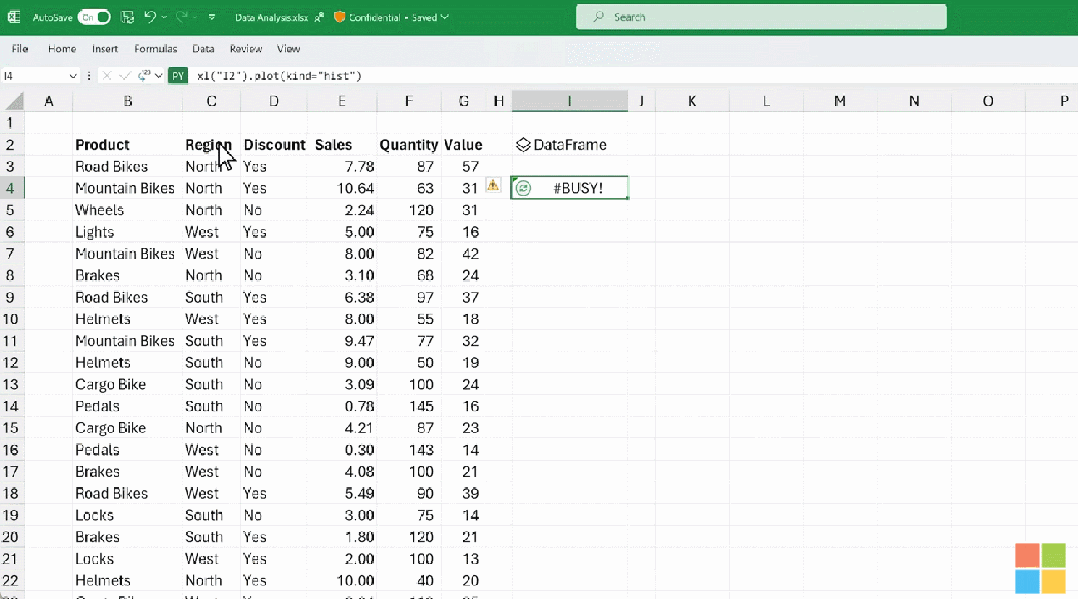Select the row 10 header
The width and height of the screenshot is (1078, 599).
(x=11, y=319)
